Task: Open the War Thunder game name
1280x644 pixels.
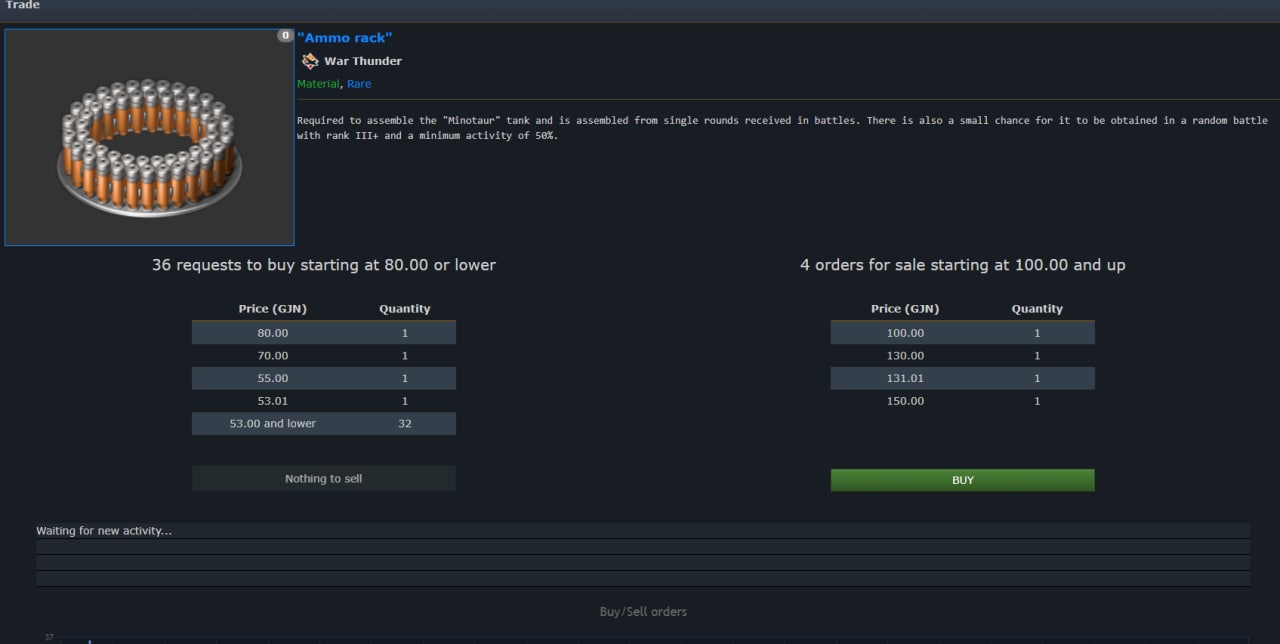Action: click(363, 61)
